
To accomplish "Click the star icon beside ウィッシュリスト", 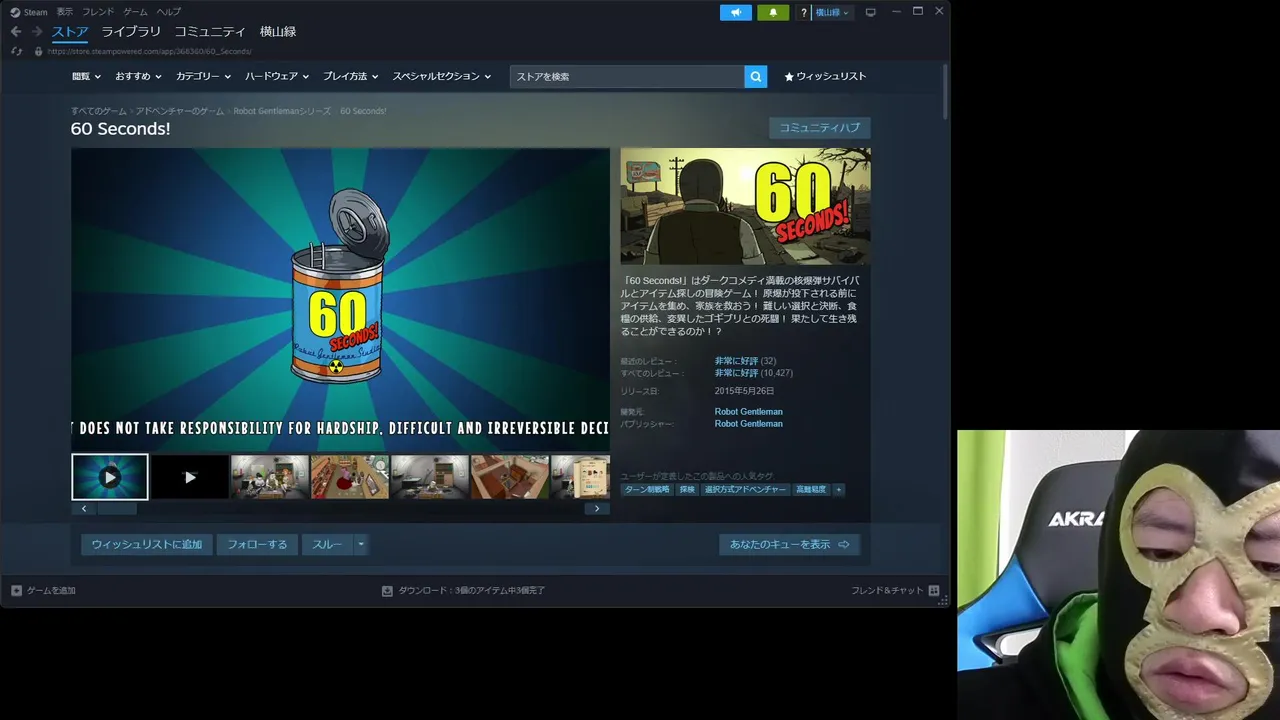I will click(x=789, y=76).
